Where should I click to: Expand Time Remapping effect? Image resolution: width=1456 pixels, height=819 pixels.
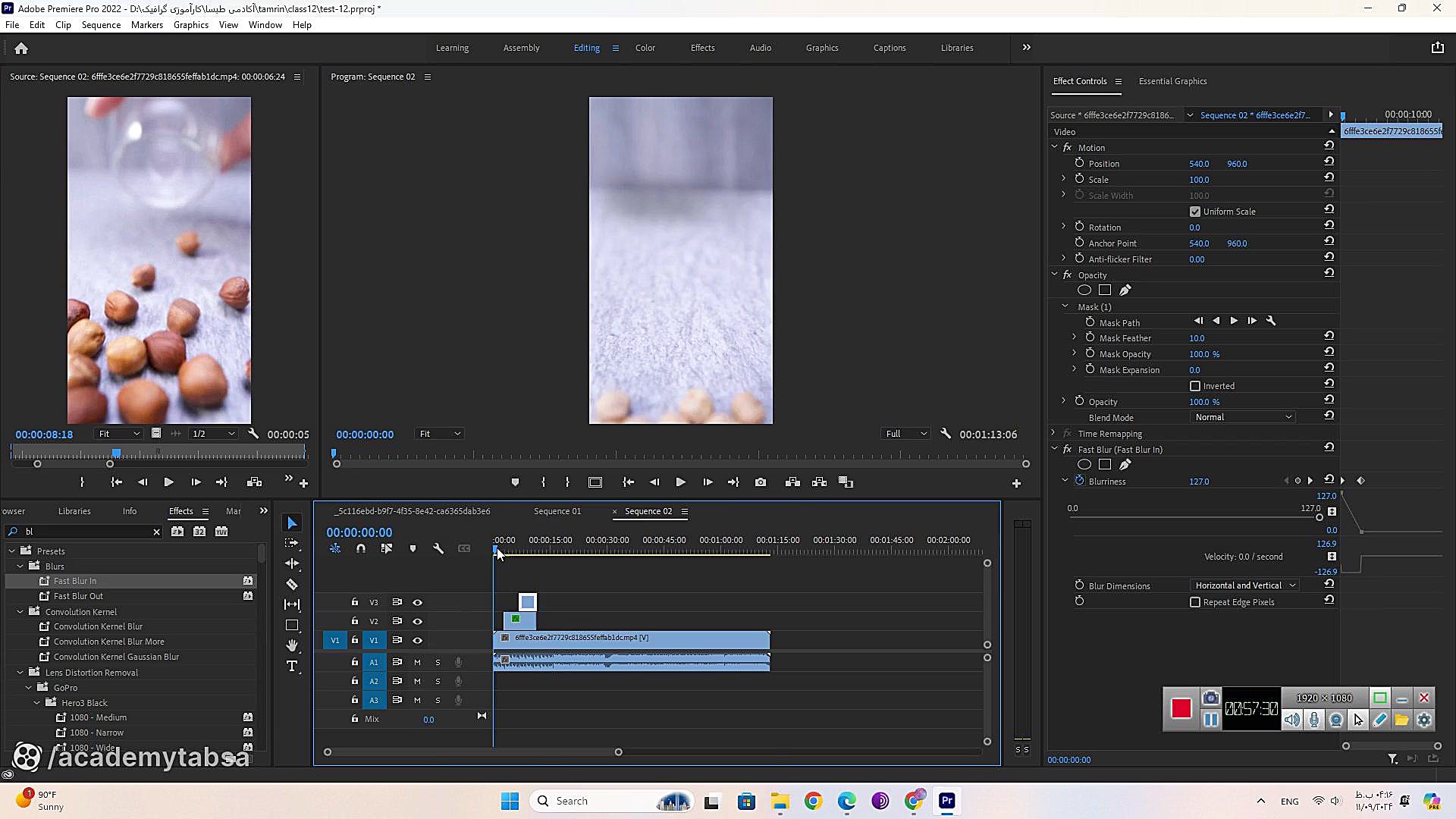[x=1053, y=434]
